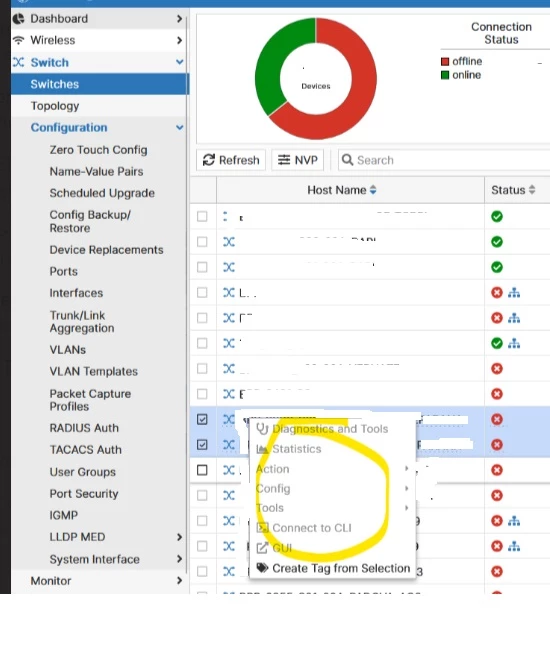Click the red offline icon on the lower selected row

[x=497, y=445]
